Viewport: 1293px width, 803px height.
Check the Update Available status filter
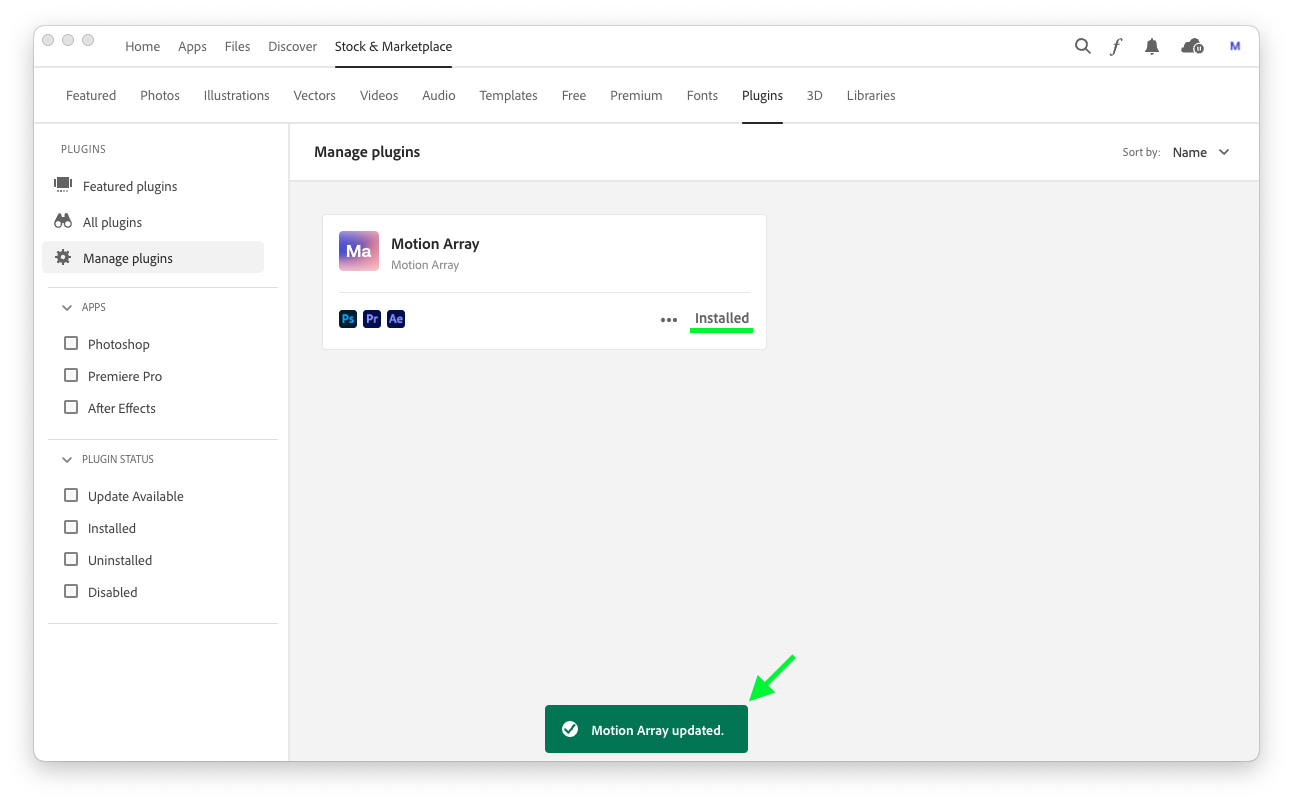(x=71, y=495)
